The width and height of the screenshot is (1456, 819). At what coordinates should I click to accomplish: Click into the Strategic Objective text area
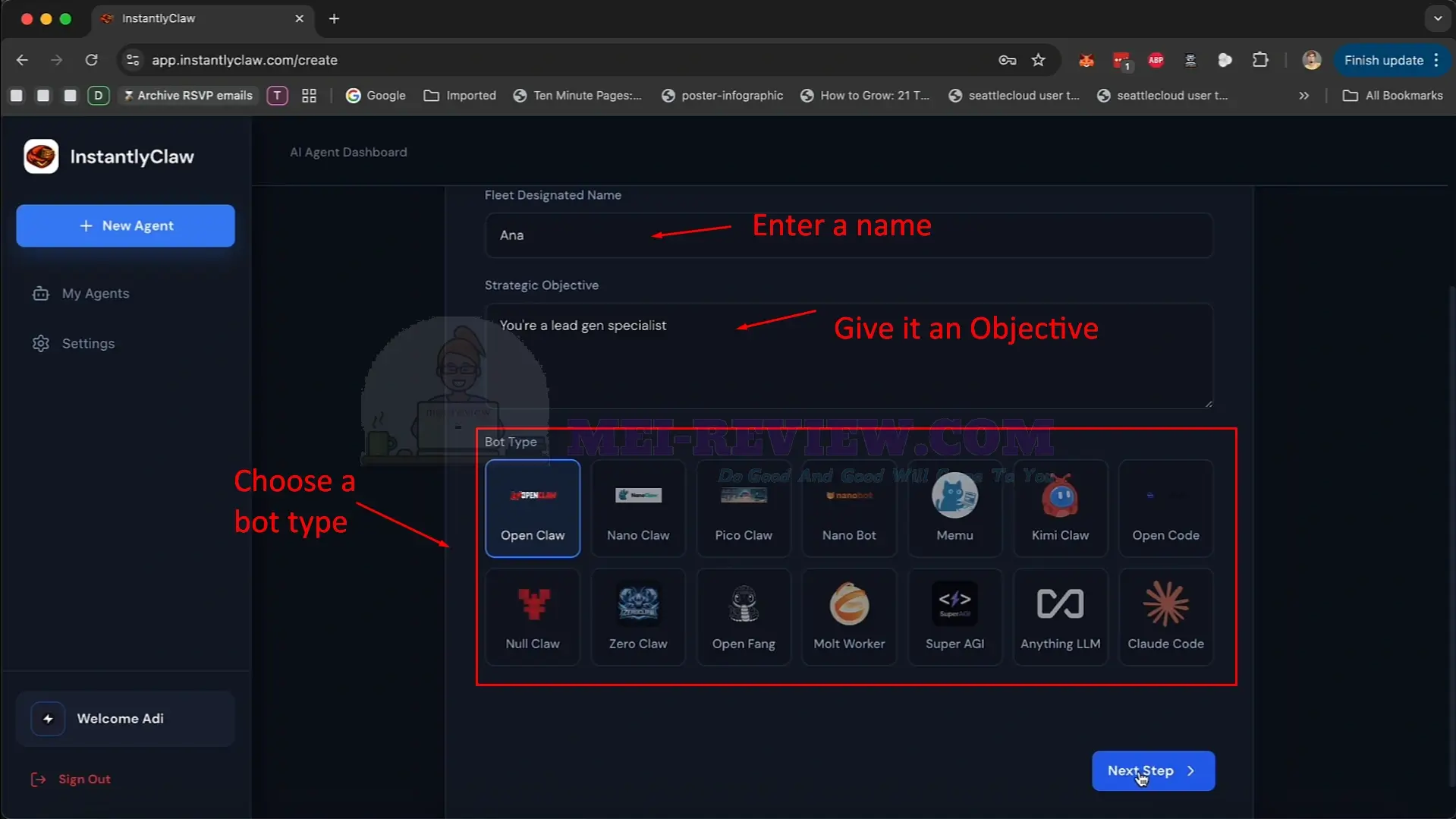click(848, 355)
